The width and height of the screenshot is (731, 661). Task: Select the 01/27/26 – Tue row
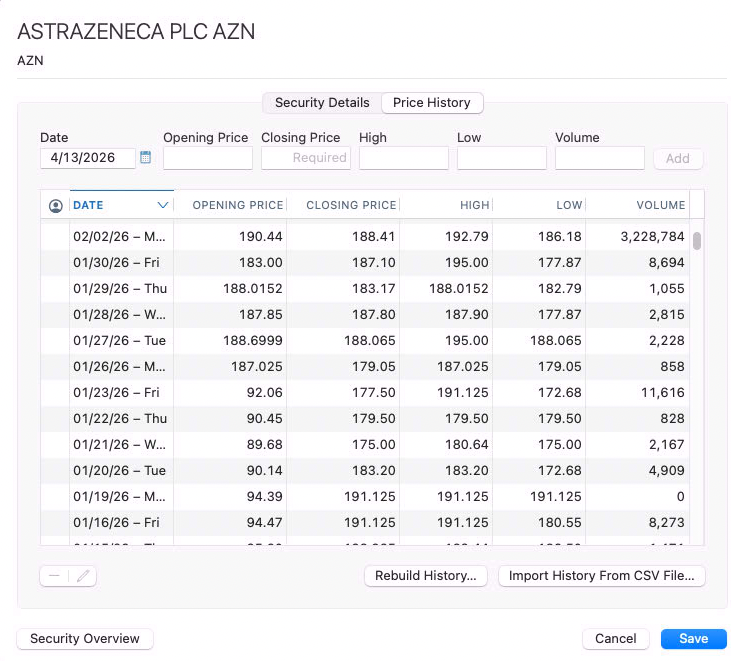click(x=365, y=341)
